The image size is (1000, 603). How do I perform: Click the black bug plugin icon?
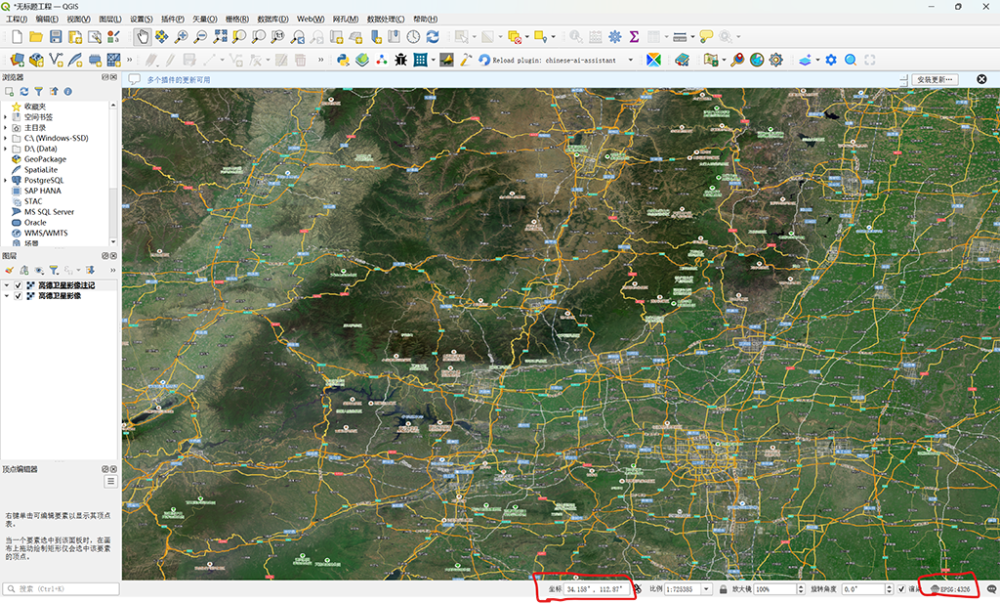pyautogui.click(x=401, y=60)
